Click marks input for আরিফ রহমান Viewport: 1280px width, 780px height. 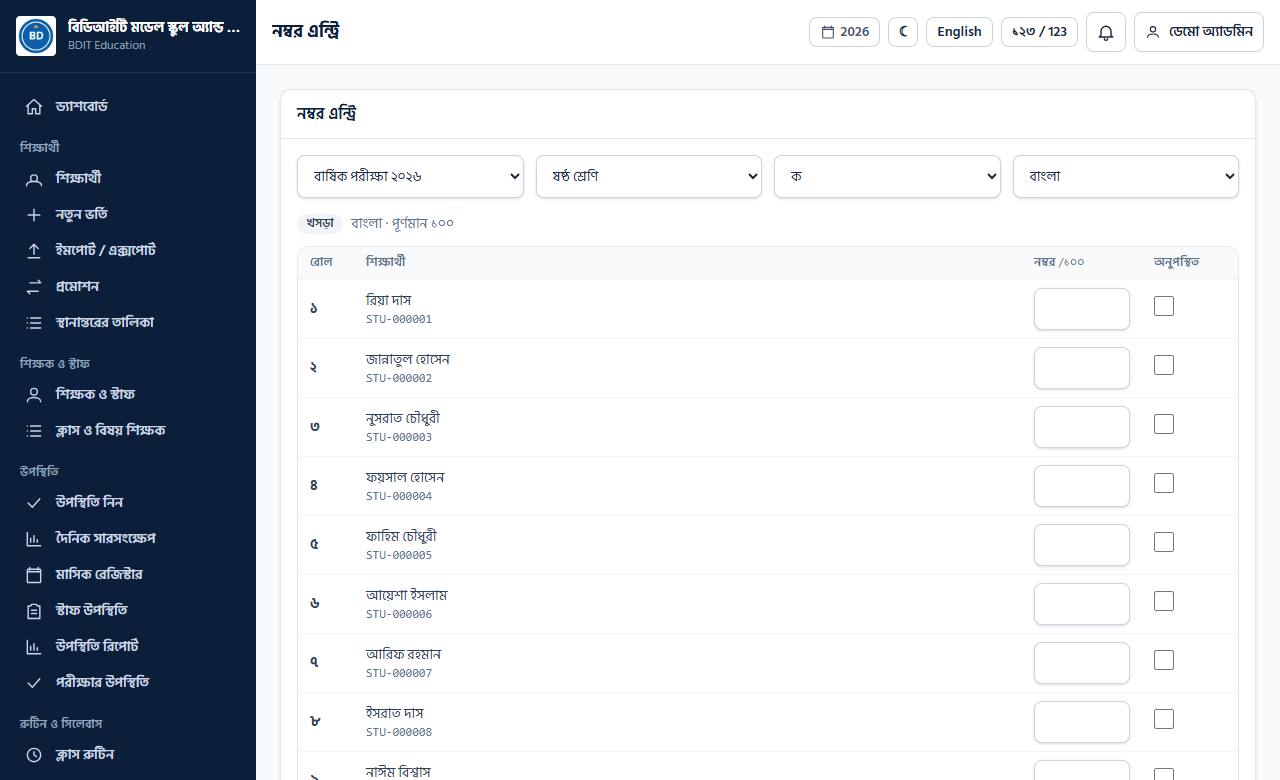tap(1082, 663)
